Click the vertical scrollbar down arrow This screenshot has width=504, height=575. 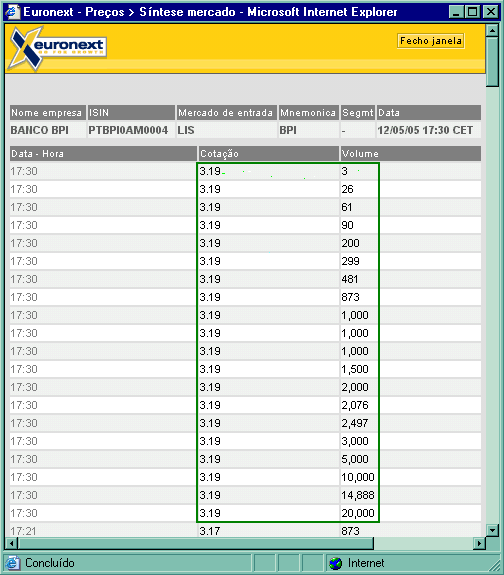(492, 530)
